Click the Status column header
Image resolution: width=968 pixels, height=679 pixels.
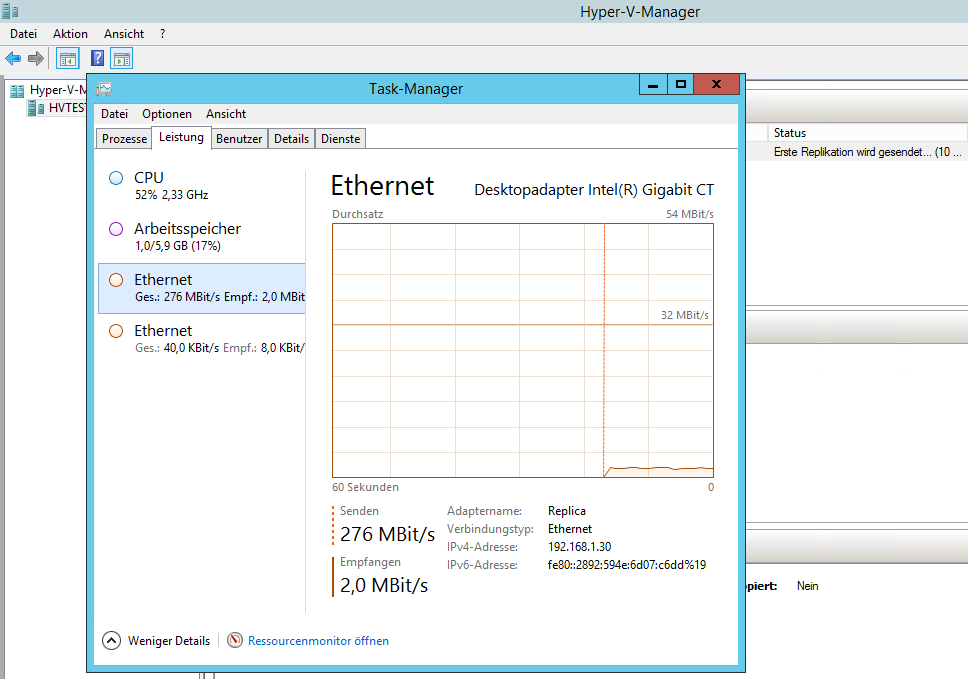(x=790, y=133)
